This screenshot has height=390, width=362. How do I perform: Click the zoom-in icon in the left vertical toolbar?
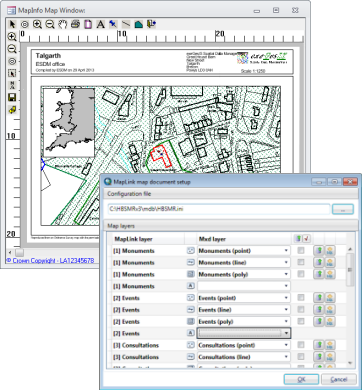[x=12, y=37]
